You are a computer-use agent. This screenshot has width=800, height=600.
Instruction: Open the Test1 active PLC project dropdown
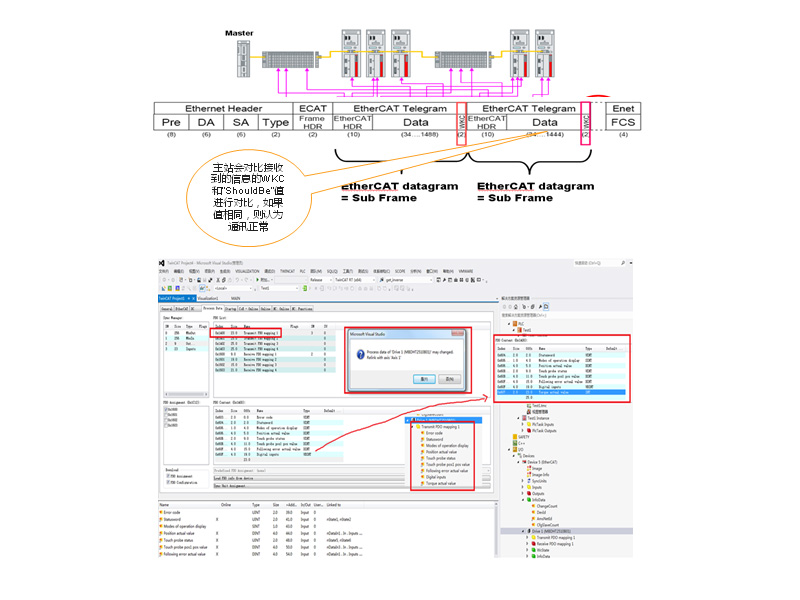[279, 288]
